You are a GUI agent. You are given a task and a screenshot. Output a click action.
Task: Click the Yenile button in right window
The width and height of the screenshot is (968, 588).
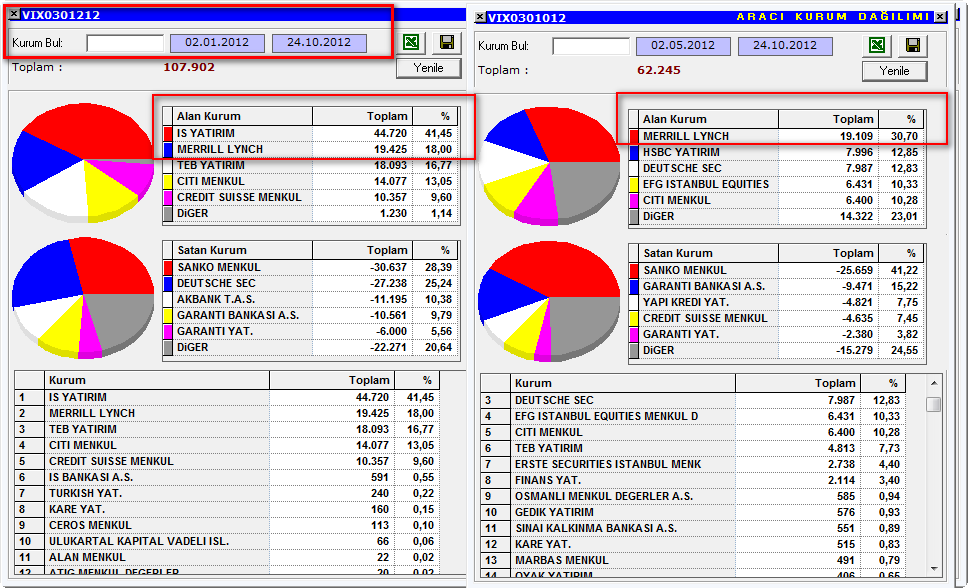[895, 71]
